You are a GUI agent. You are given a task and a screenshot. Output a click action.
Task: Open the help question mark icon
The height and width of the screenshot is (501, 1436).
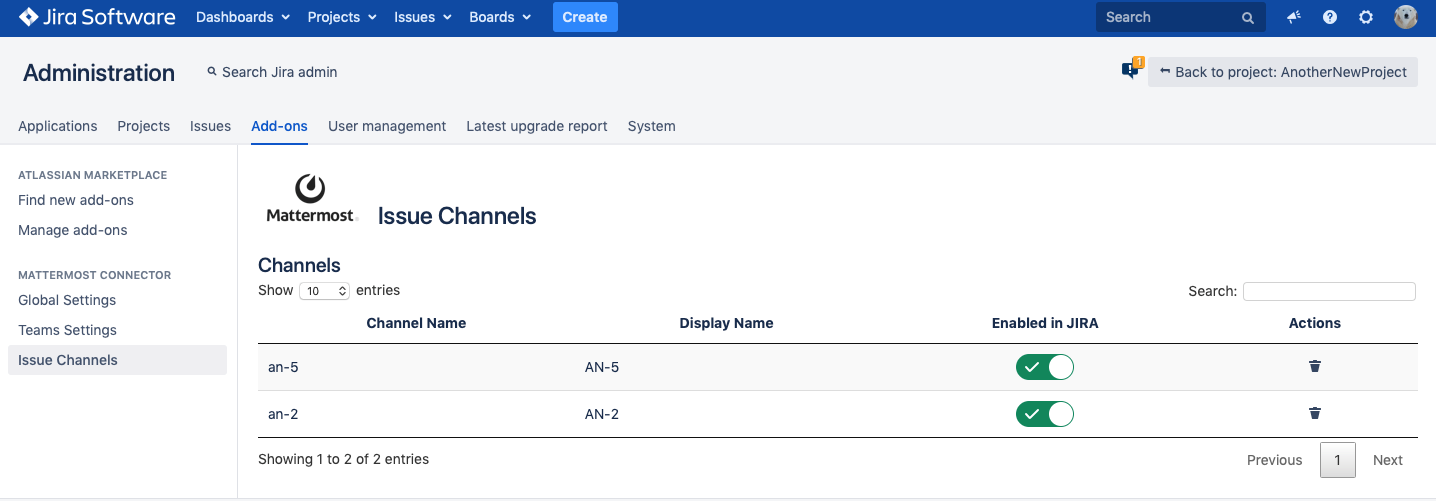[1330, 17]
